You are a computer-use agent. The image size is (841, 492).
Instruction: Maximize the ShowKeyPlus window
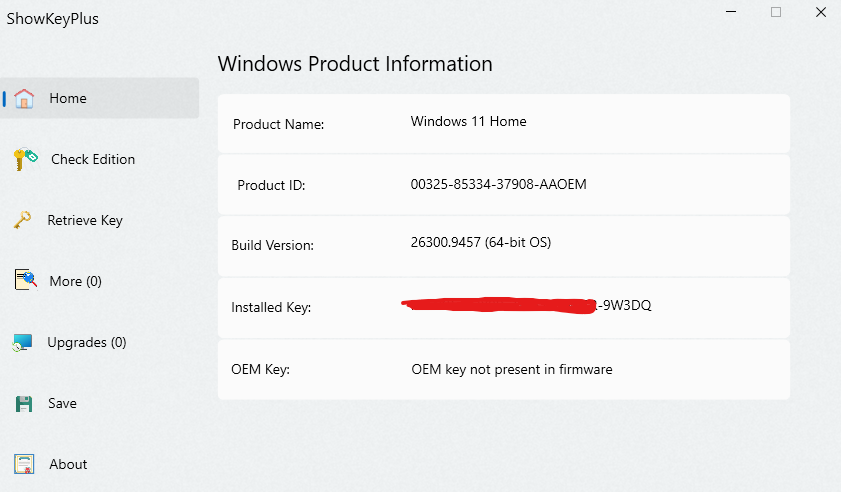click(776, 12)
